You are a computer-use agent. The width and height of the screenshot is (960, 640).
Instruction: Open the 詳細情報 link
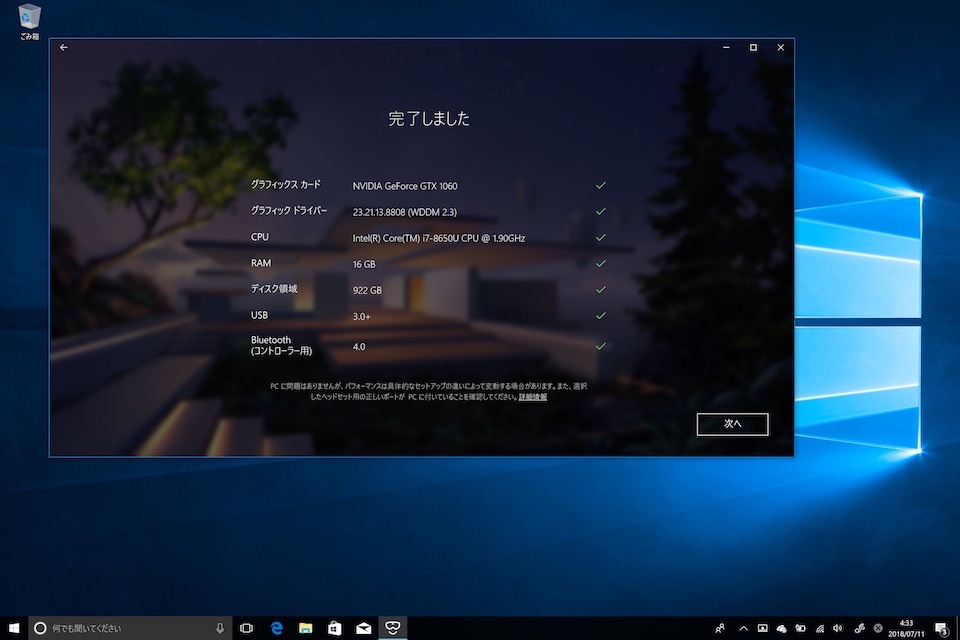tap(532, 397)
